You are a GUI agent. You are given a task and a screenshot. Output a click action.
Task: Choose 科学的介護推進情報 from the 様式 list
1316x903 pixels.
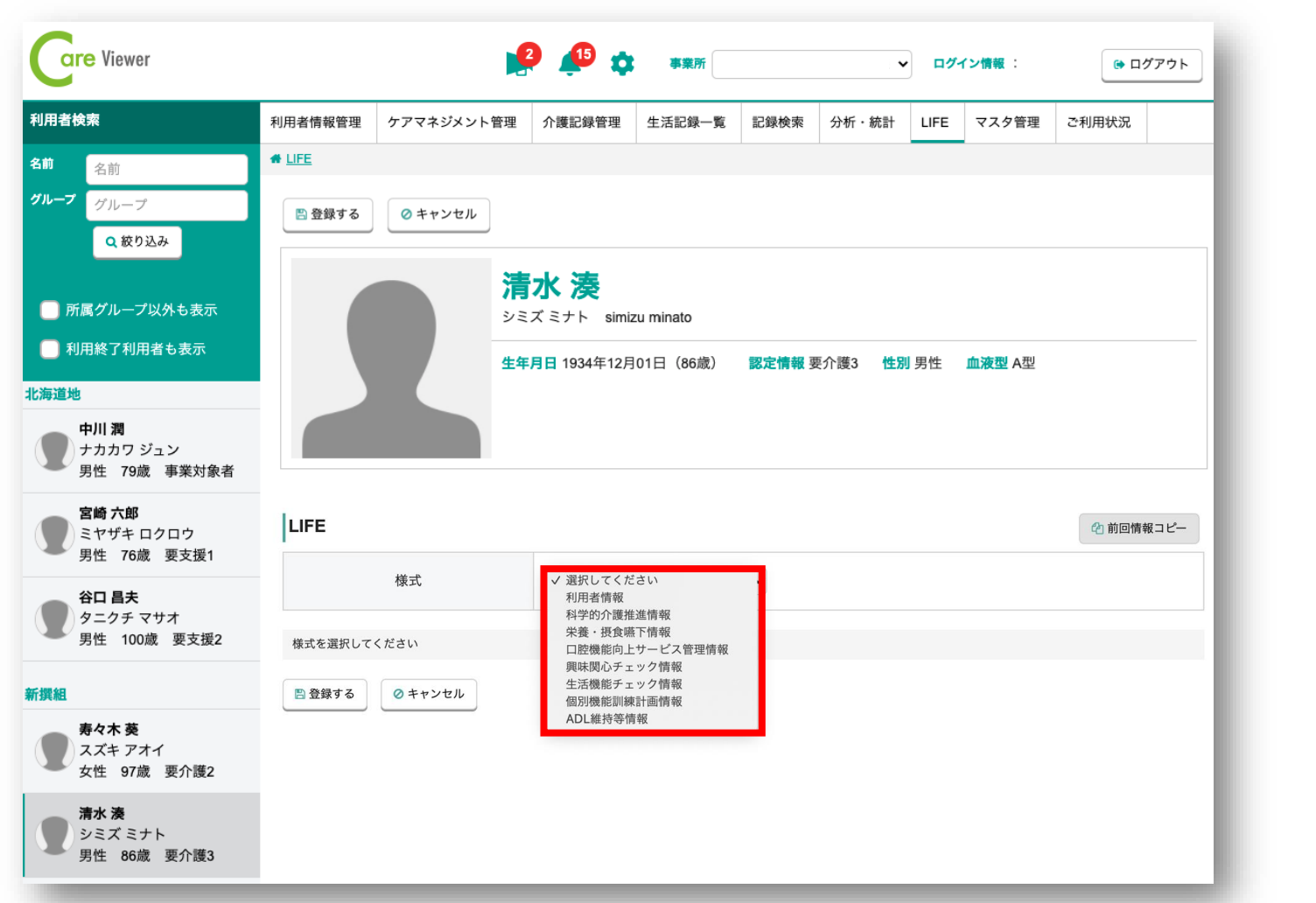[x=618, y=615]
